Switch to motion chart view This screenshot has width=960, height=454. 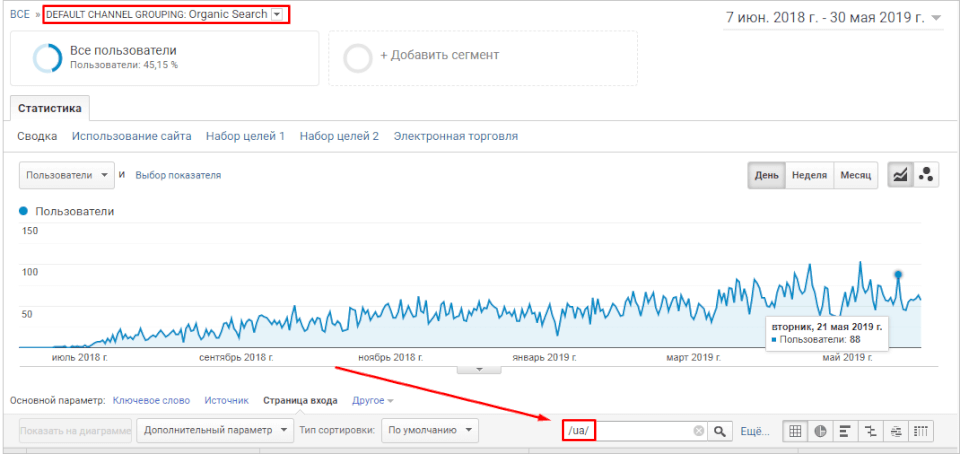coord(926,175)
